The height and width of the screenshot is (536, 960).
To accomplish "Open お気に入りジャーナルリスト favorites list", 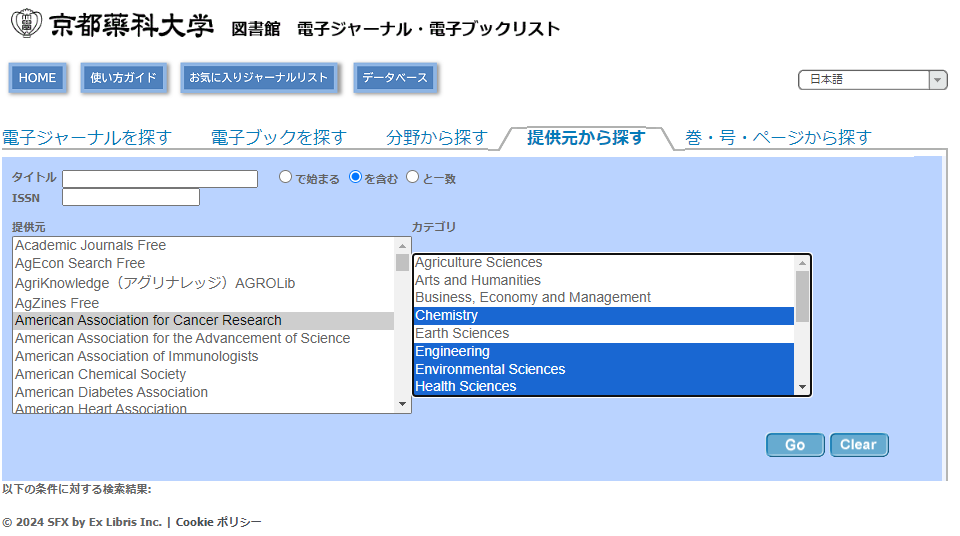I will (258, 78).
